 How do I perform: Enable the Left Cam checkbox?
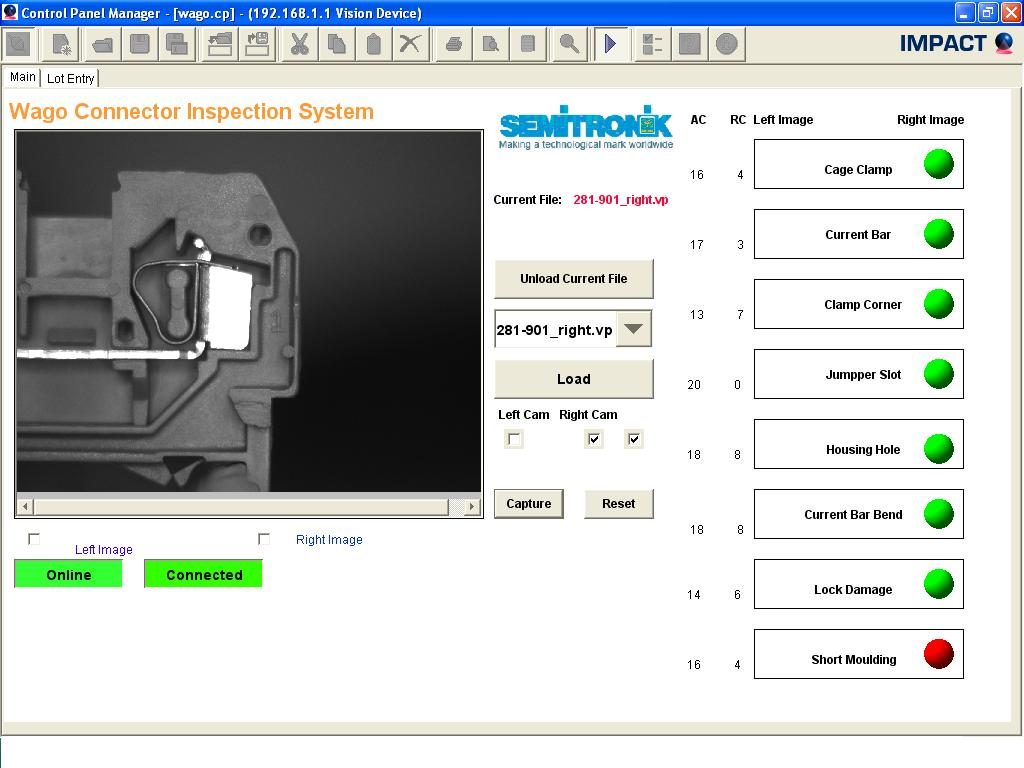tap(514, 439)
